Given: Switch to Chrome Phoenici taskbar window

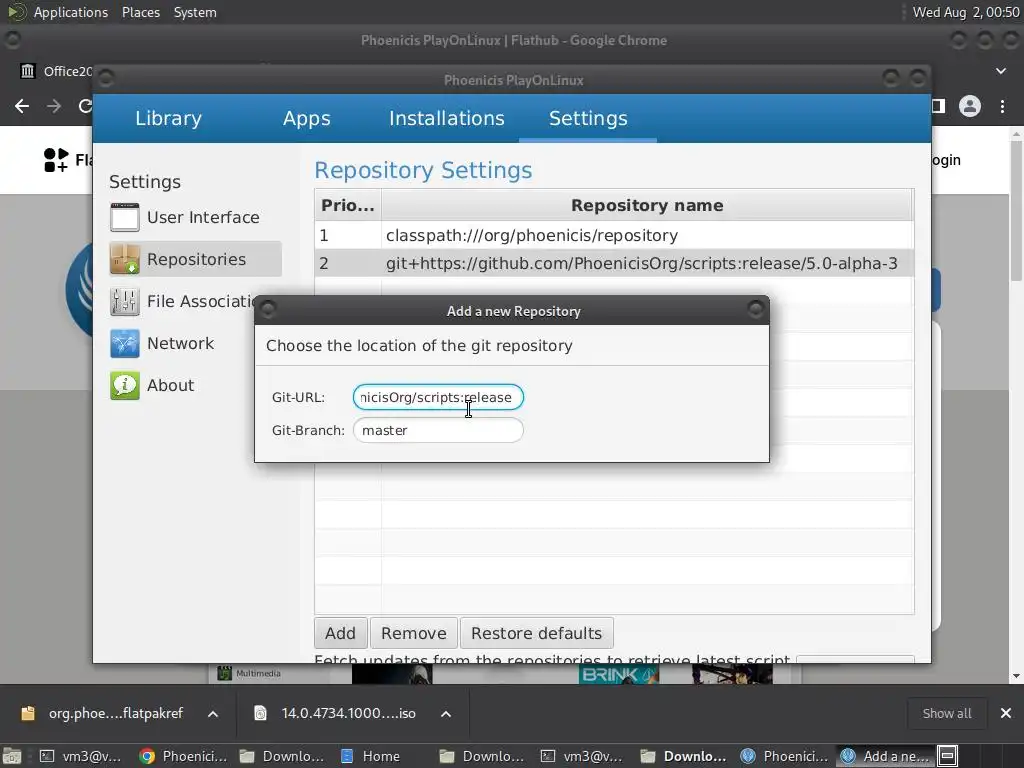Looking at the screenshot, I should pyautogui.click(x=184, y=756).
